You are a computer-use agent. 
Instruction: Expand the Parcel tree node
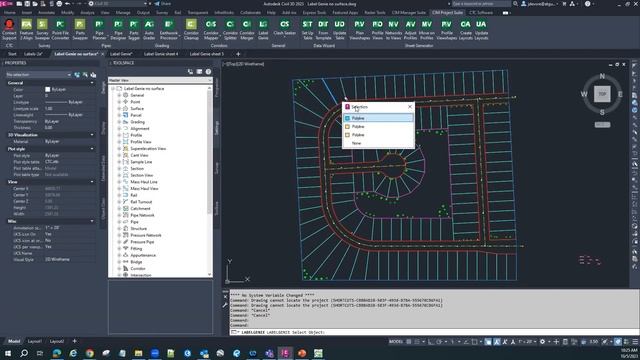119,115
